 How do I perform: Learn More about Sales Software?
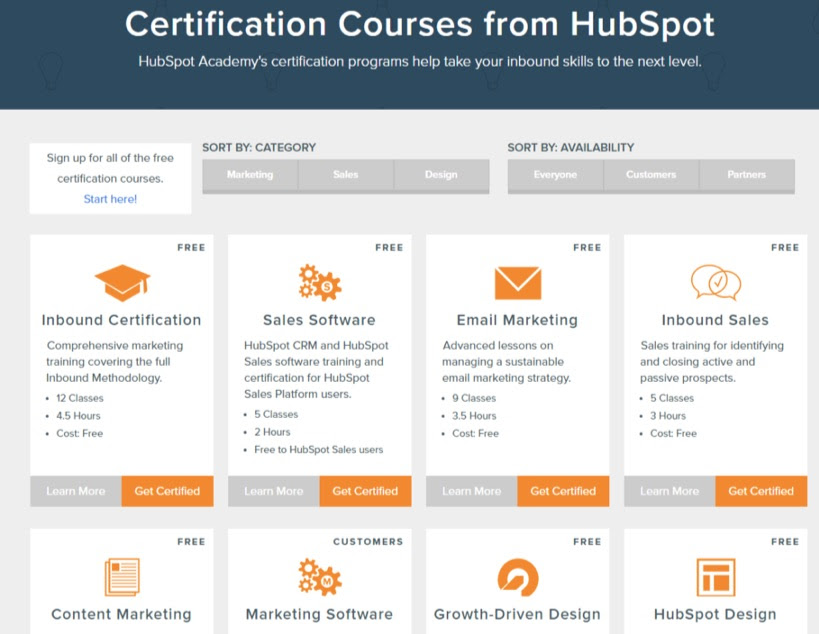pyautogui.click(x=274, y=491)
